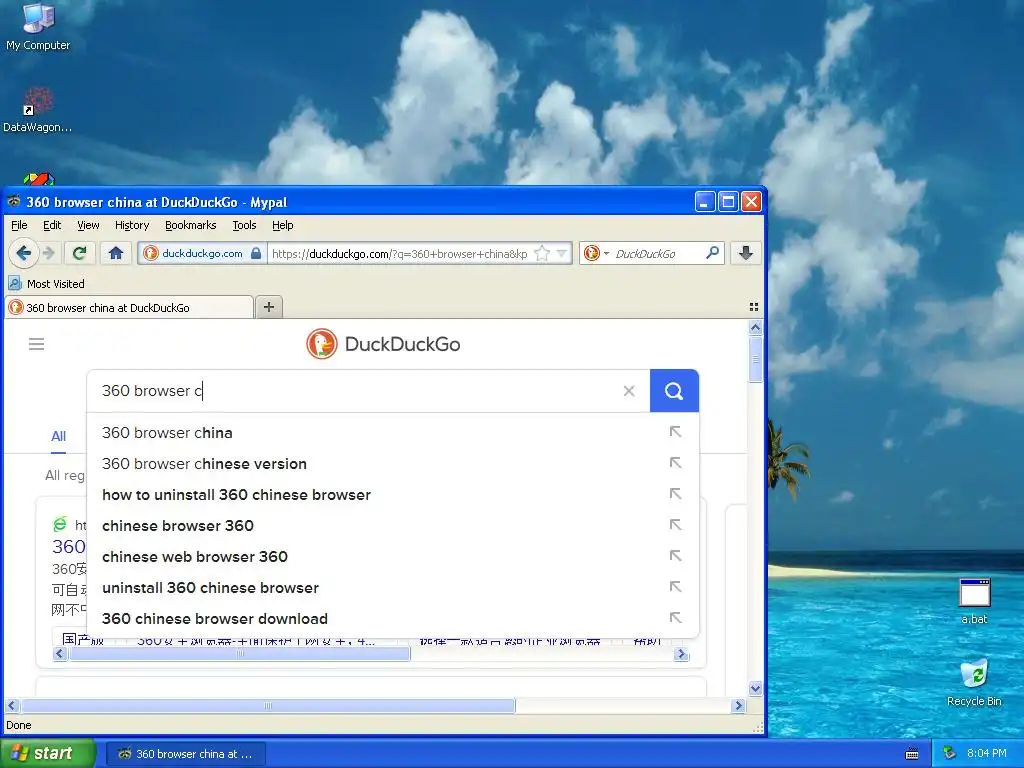This screenshot has height=768, width=1024.
Task: Fill arrow beside 'chinese browser 360'
Action: pyautogui.click(x=675, y=524)
